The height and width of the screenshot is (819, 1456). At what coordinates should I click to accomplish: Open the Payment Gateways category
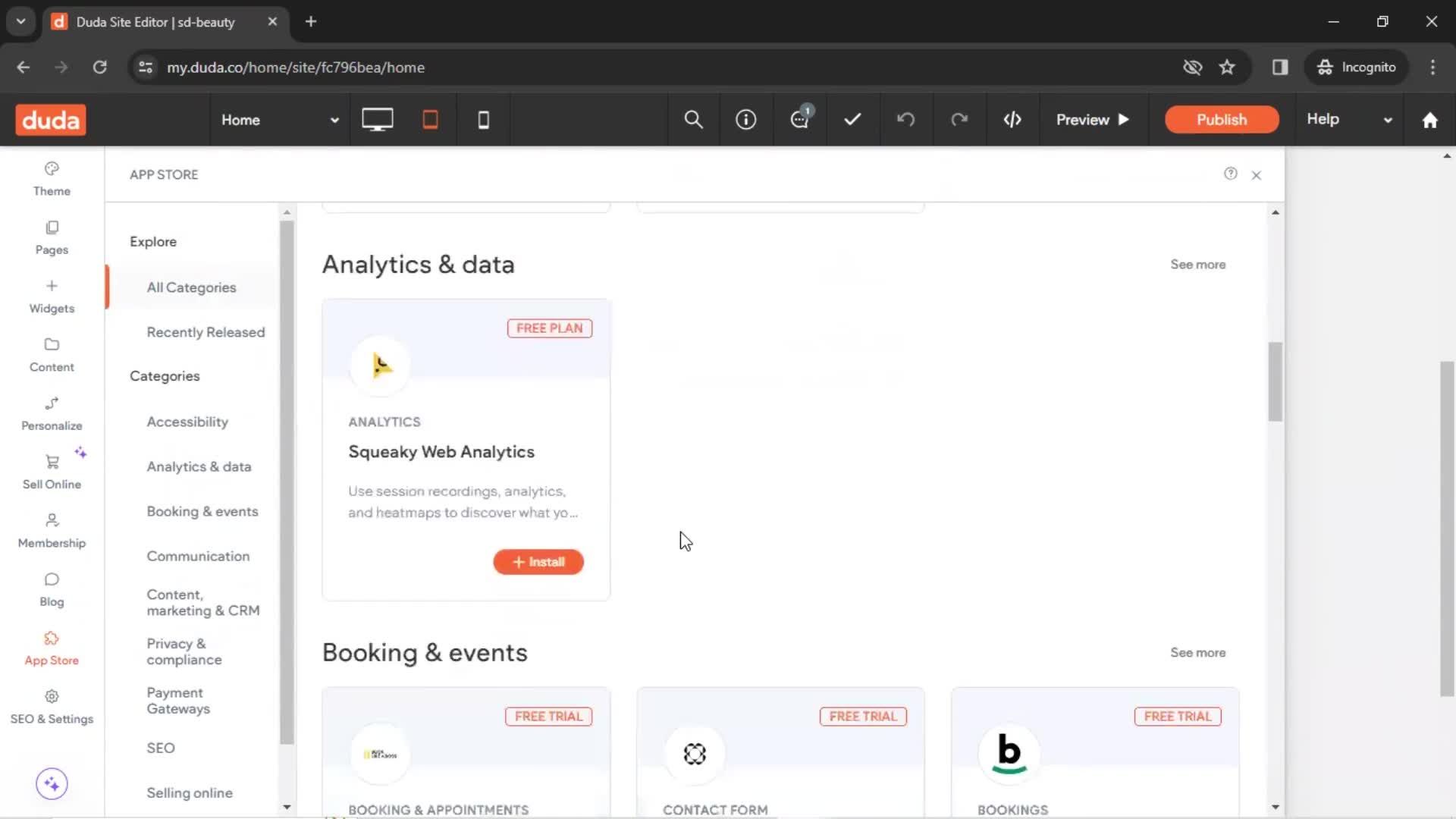[x=178, y=701]
